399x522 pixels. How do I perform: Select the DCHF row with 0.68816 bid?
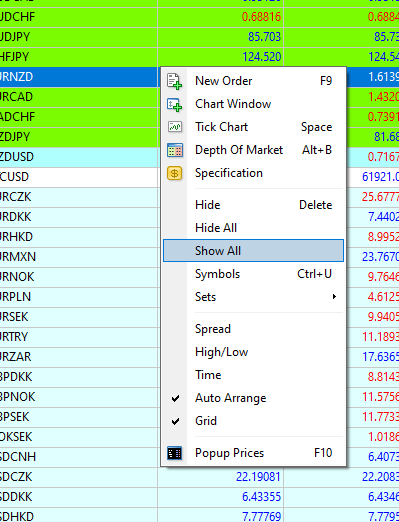tap(199, 17)
